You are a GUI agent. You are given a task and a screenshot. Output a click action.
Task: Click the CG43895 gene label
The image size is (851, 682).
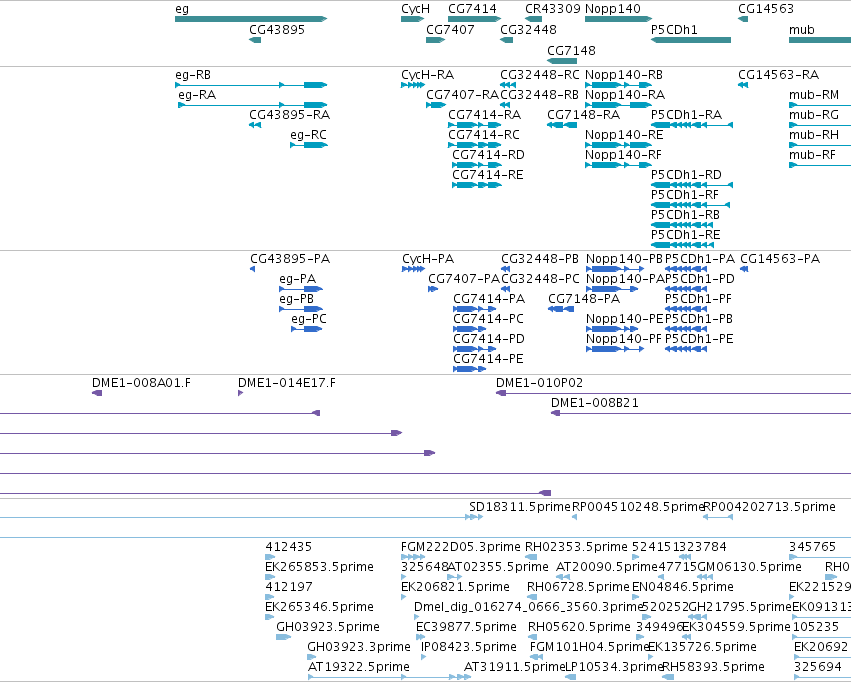[x=277, y=30]
